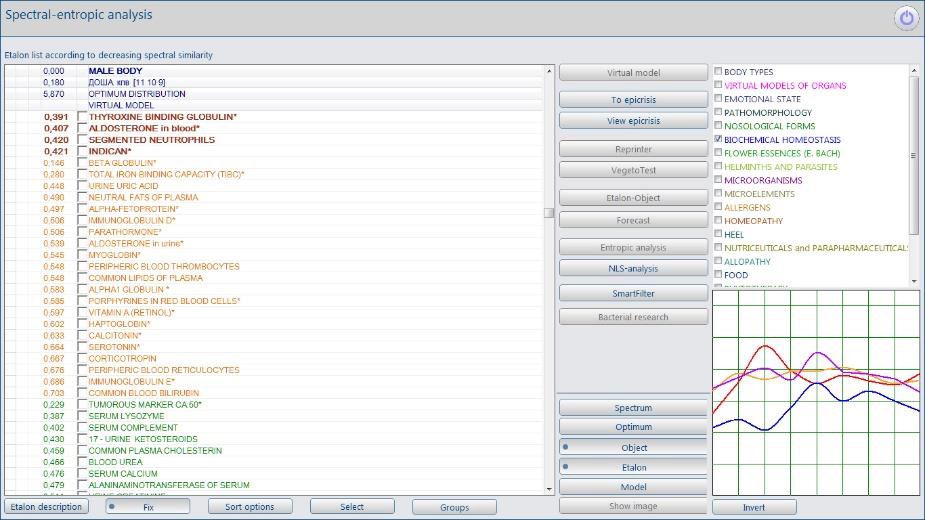Open the Forecast button
The height and width of the screenshot is (520, 925).
[x=633, y=220]
